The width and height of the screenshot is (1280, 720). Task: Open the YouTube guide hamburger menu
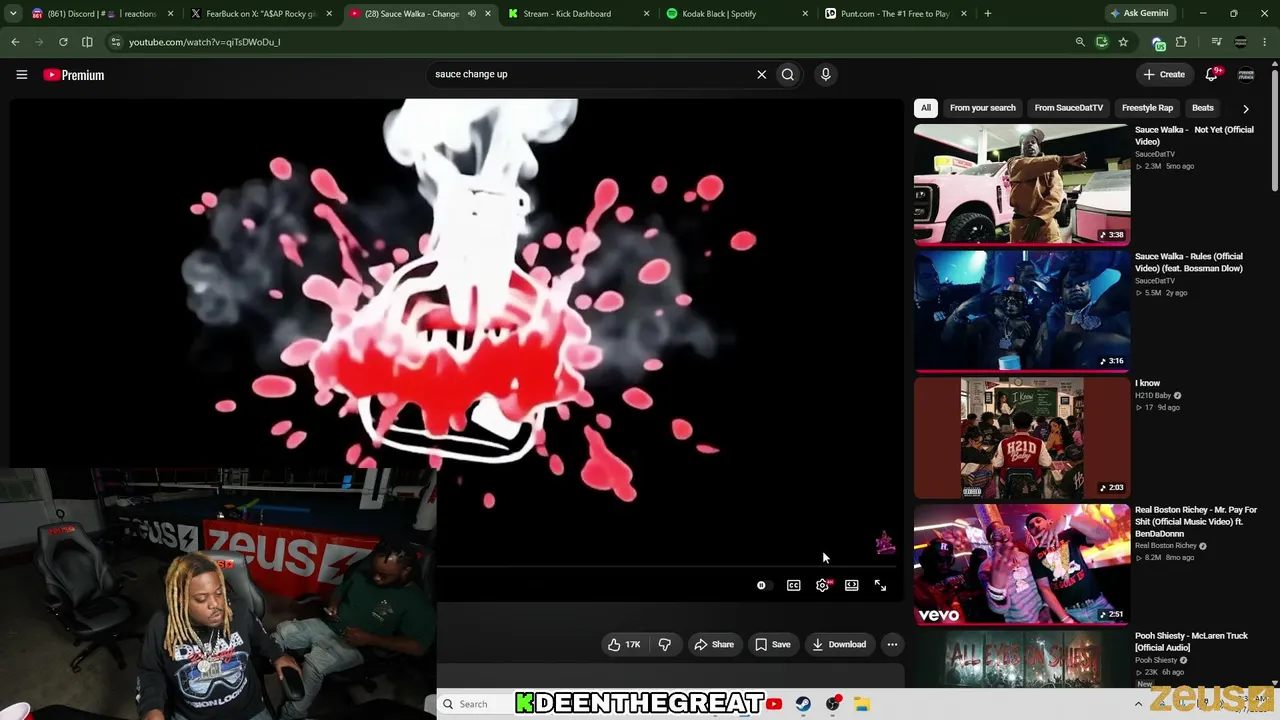pyautogui.click(x=21, y=74)
